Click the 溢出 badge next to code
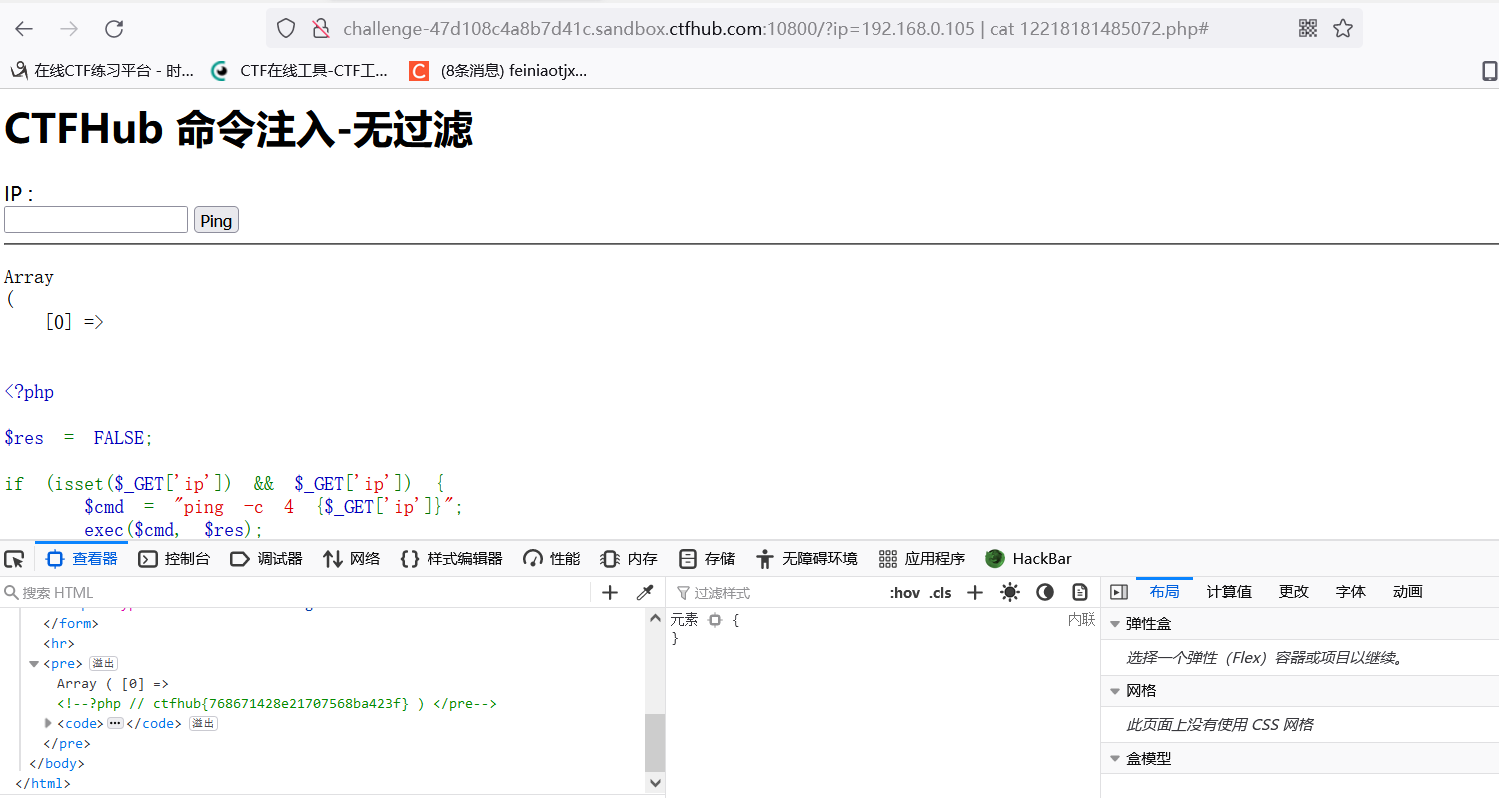 pyautogui.click(x=204, y=723)
